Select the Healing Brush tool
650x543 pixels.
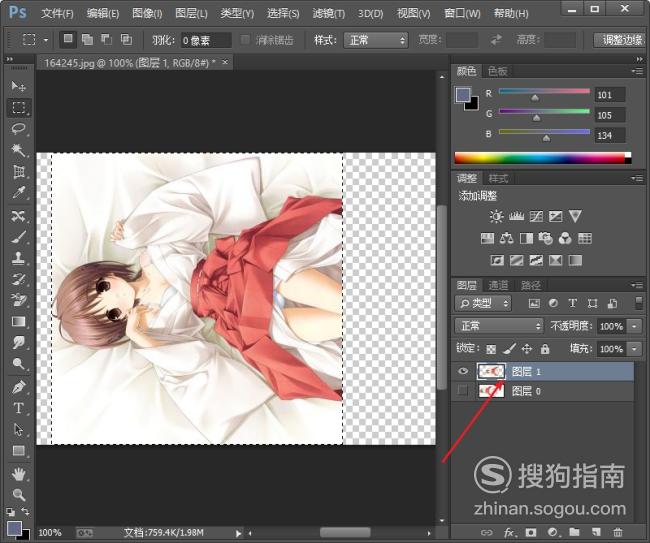click(18, 216)
